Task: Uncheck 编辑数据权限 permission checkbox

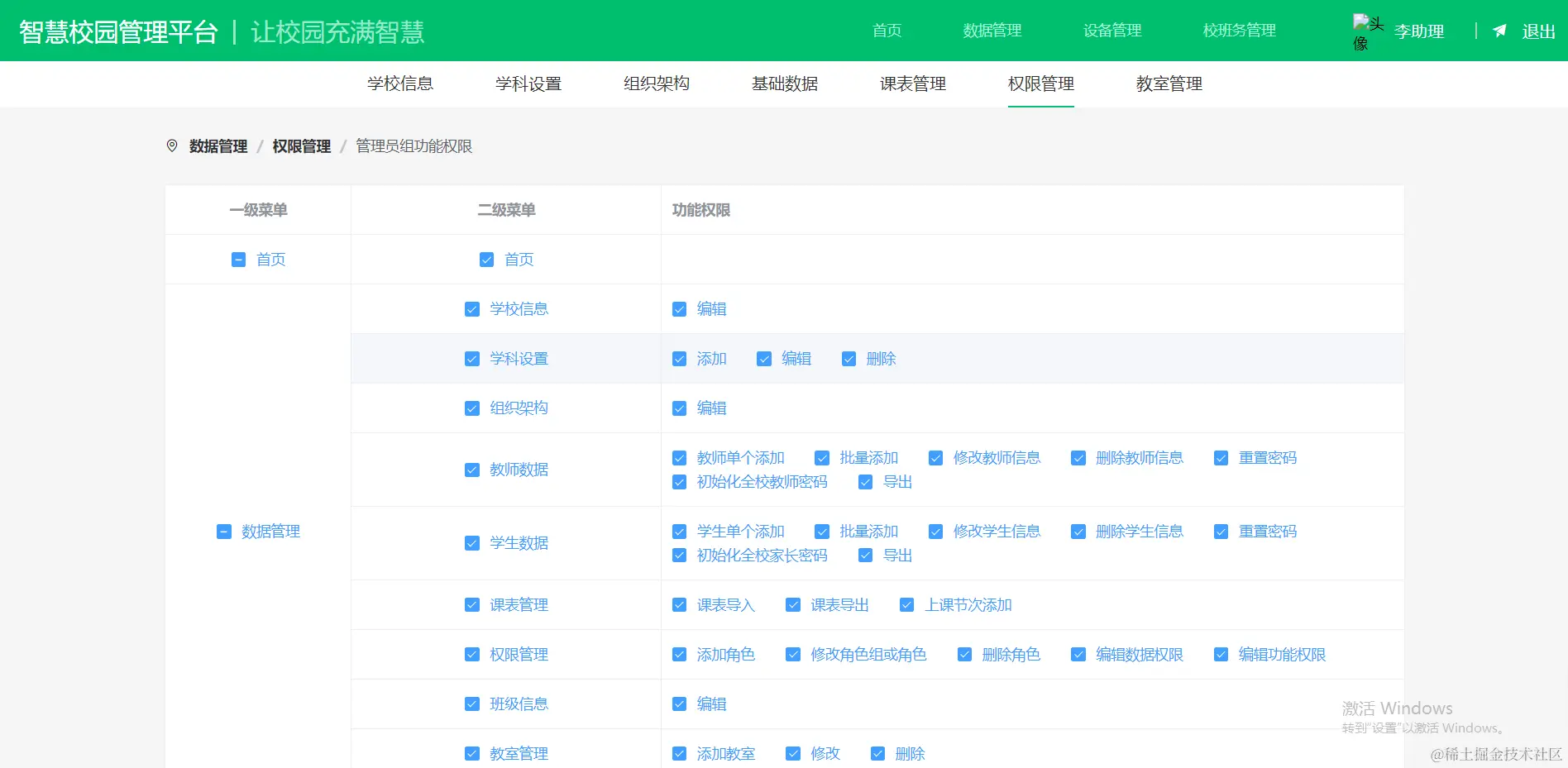Action: (1078, 655)
